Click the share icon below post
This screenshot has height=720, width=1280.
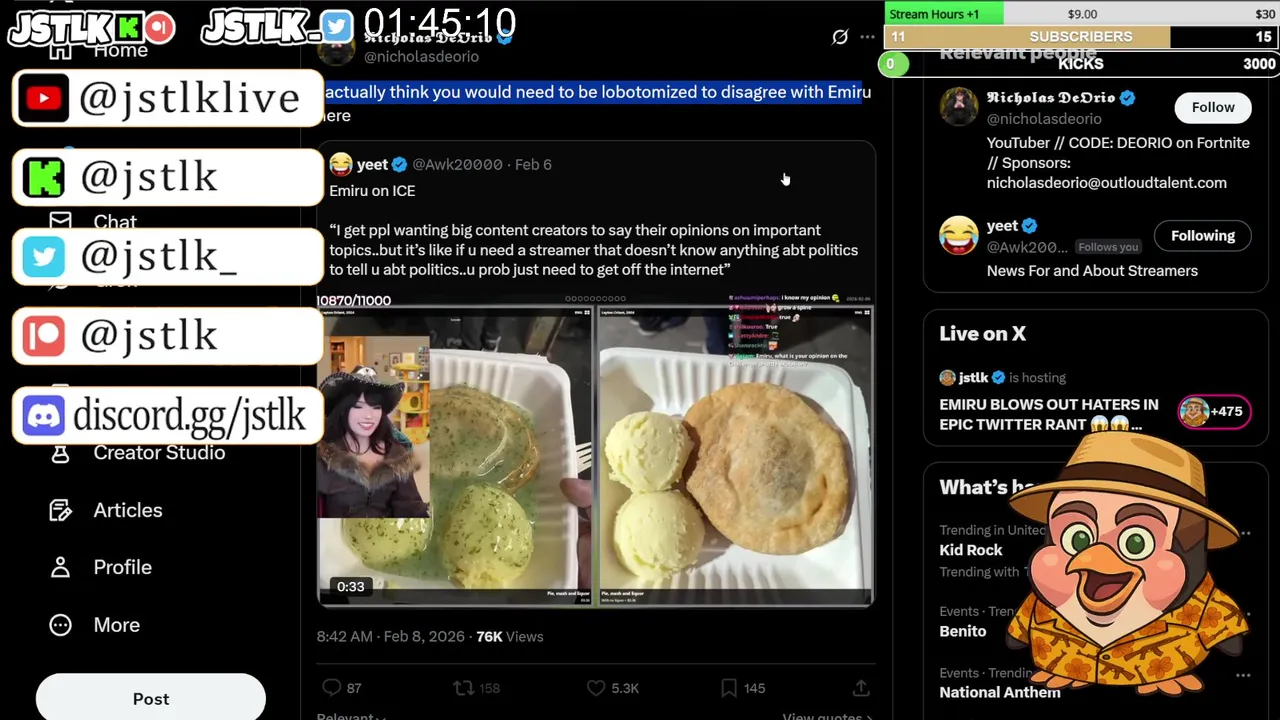coord(861,688)
